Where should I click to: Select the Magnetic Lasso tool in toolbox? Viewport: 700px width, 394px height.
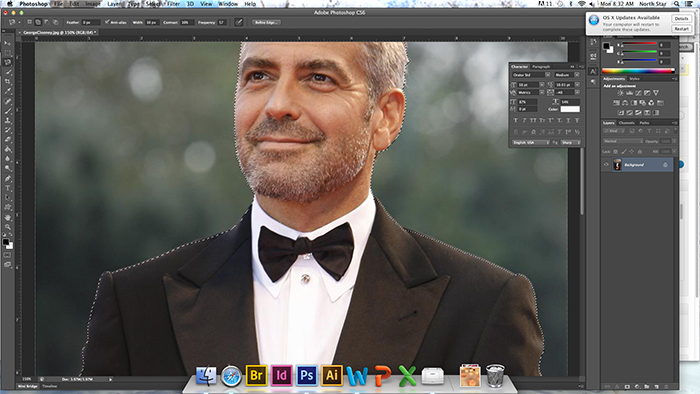8,62
